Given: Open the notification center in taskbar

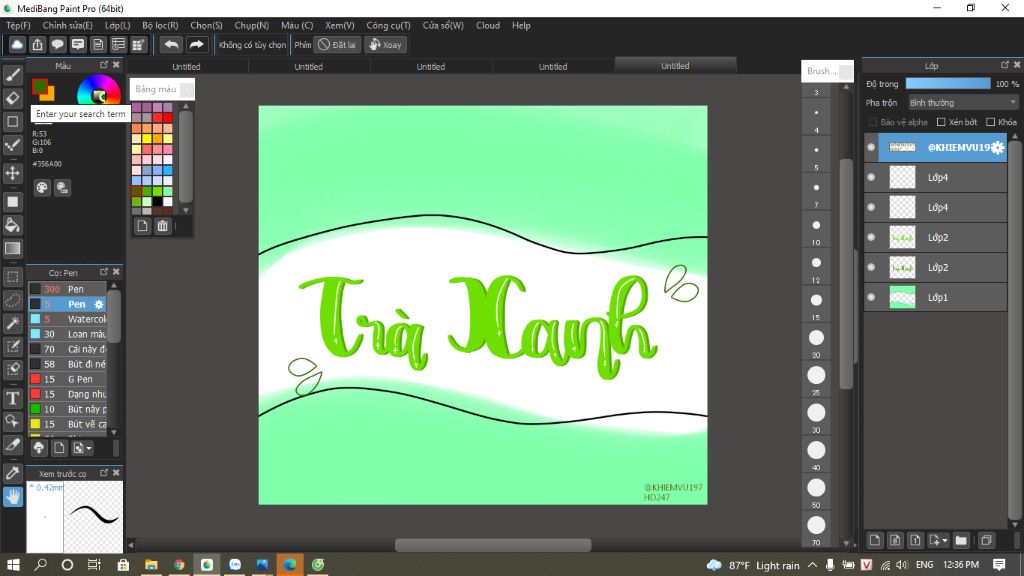Looking at the screenshot, I should pyautogui.click(x=999, y=564).
